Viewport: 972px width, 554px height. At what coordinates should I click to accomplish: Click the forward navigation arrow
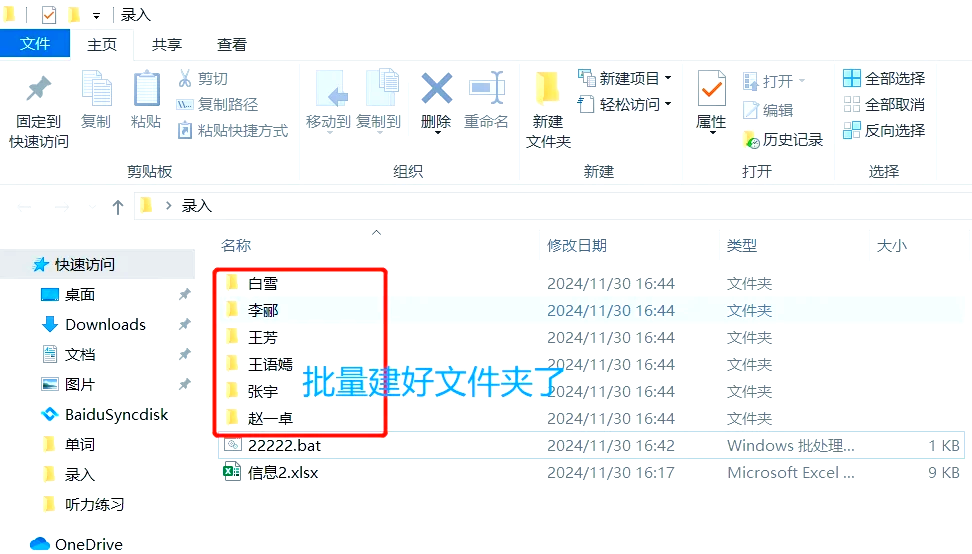[x=62, y=206]
